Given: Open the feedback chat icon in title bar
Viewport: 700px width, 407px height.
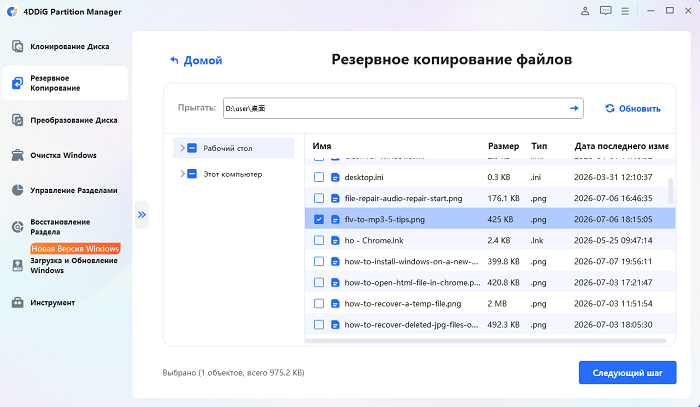Looking at the screenshot, I should (x=605, y=11).
